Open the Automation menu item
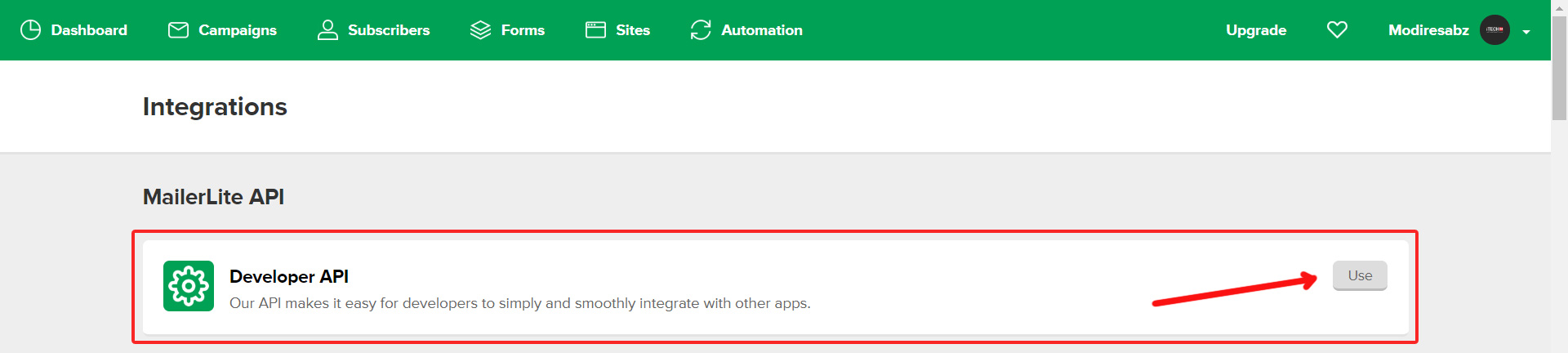Image resolution: width=1568 pixels, height=353 pixels. pyautogui.click(x=746, y=30)
